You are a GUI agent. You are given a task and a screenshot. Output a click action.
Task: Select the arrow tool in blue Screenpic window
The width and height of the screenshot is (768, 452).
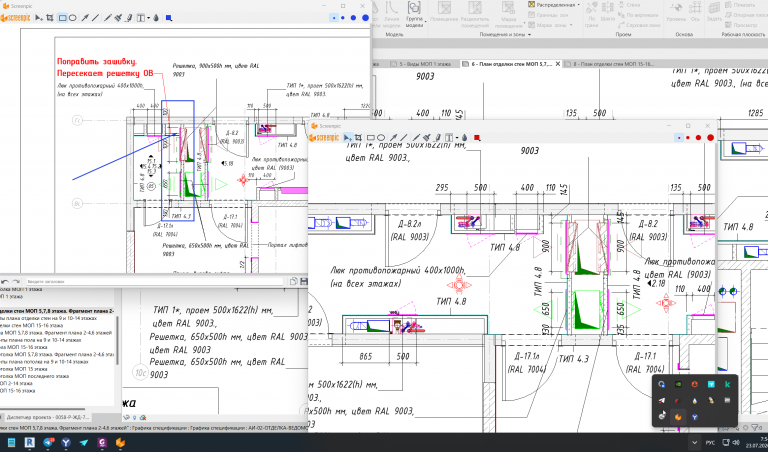pyautogui.click(x=85, y=18)
